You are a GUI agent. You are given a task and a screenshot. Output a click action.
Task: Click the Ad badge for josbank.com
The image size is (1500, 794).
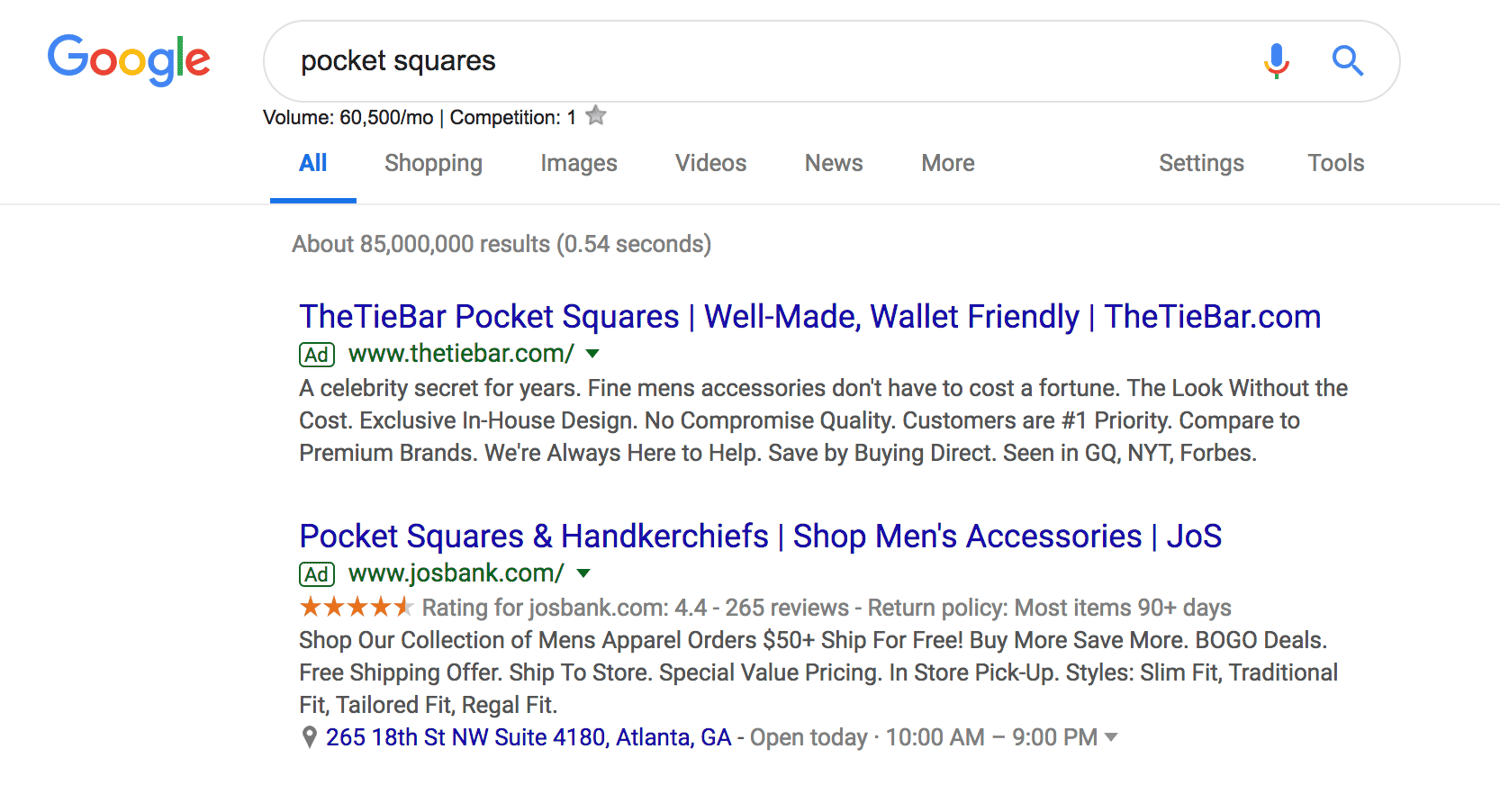click(317, 574)
